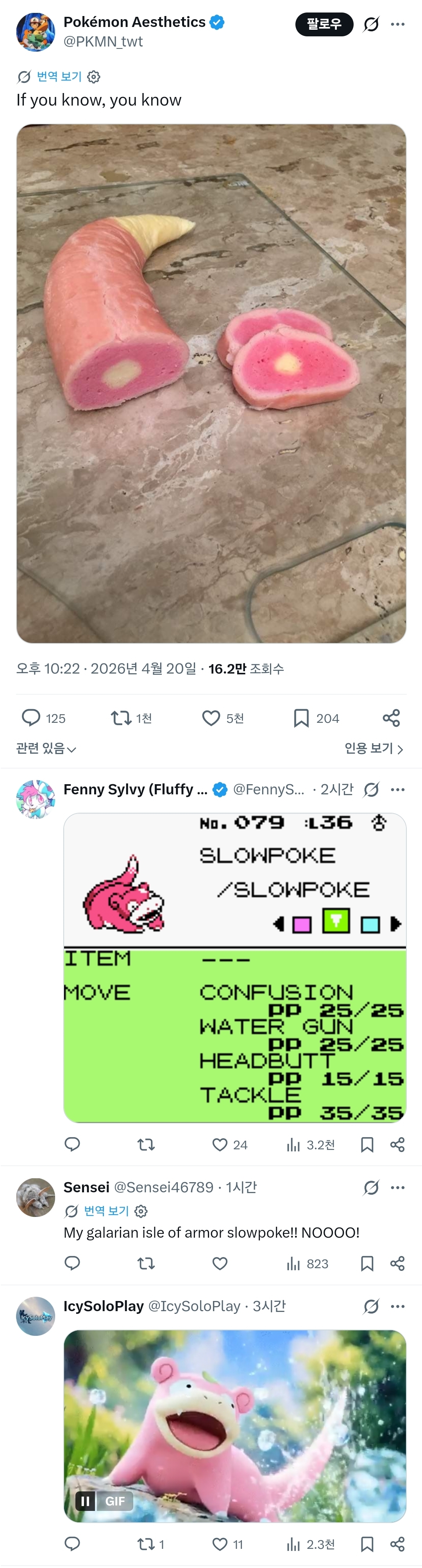Pause the Slowpoke GIF
Viewport: 422px width, 1568px height.
tap(85, 1502)
